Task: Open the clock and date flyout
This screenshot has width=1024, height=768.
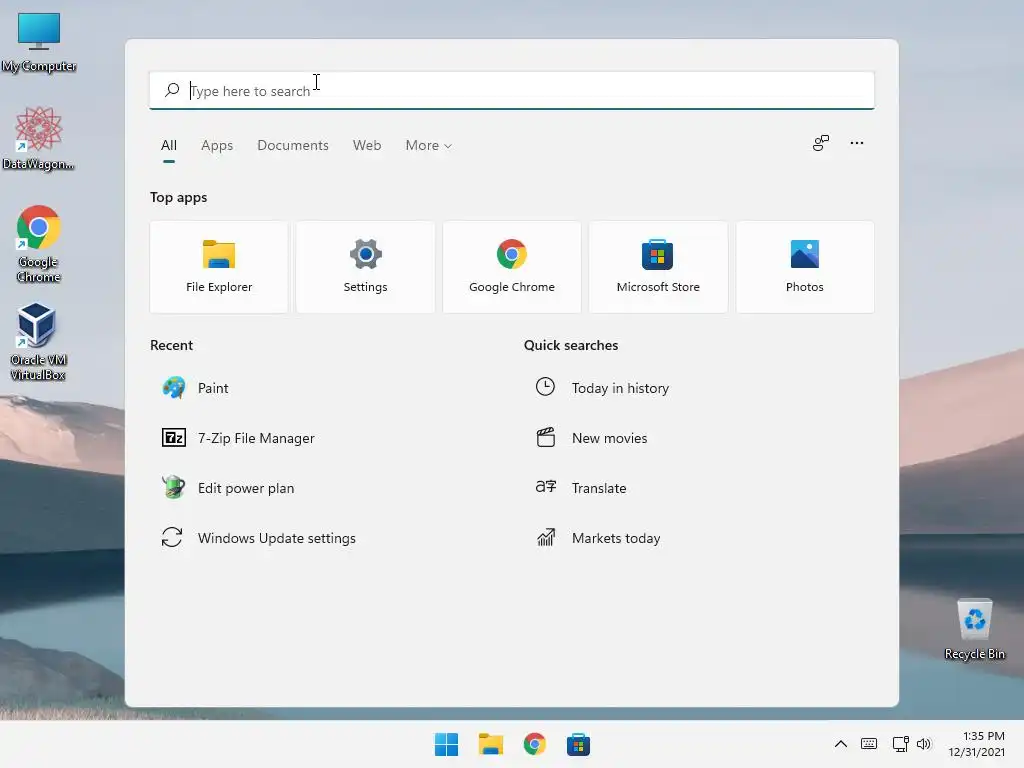Action: (977, 744)
